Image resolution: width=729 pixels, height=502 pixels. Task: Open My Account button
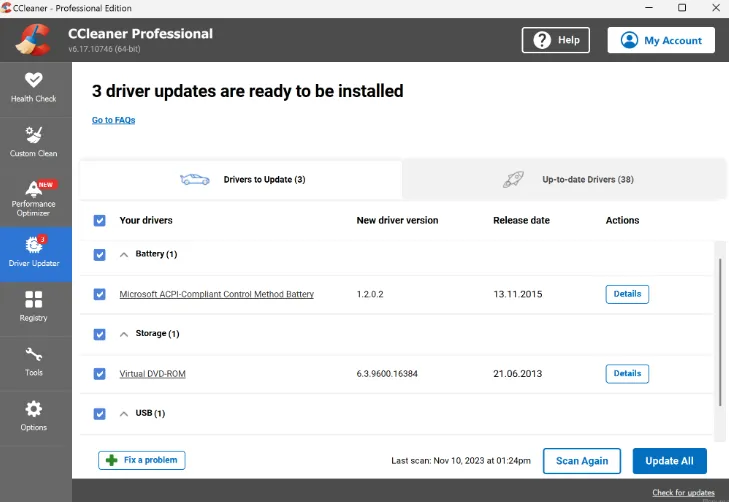coord(661,40)
